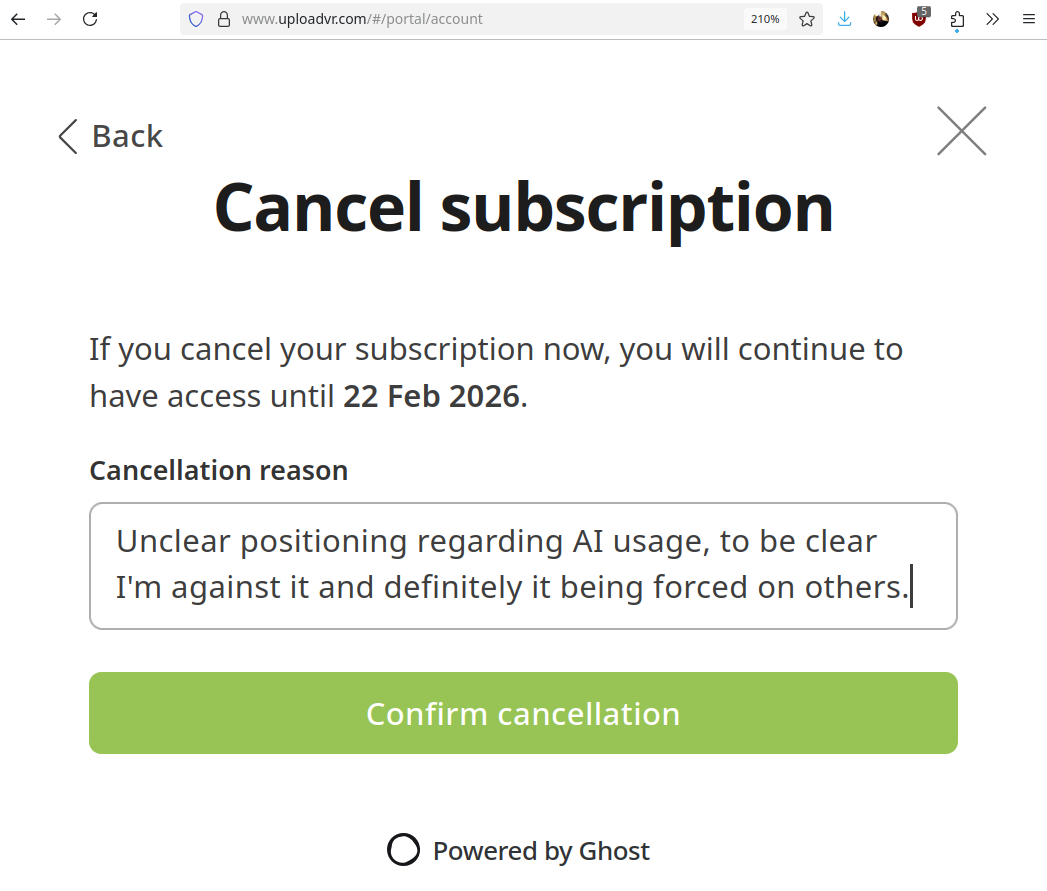Click the browser back arrow
Screen dimensions: 1047x891
[18, 19]
